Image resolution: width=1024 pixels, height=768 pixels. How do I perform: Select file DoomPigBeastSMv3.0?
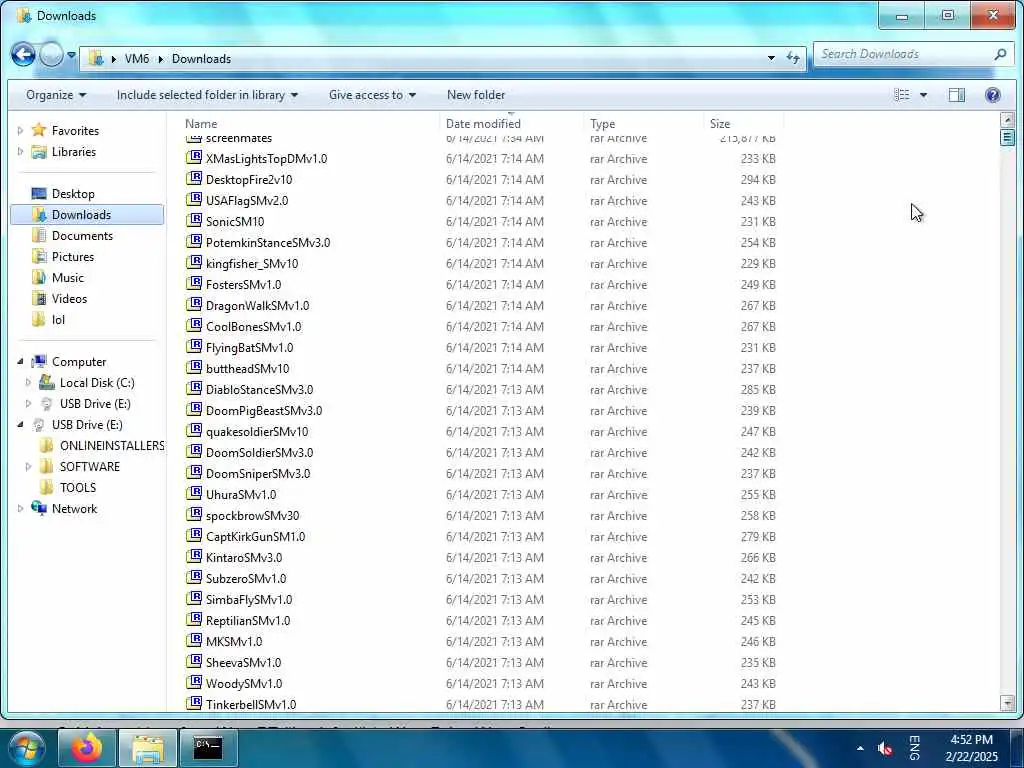point(264,410)
